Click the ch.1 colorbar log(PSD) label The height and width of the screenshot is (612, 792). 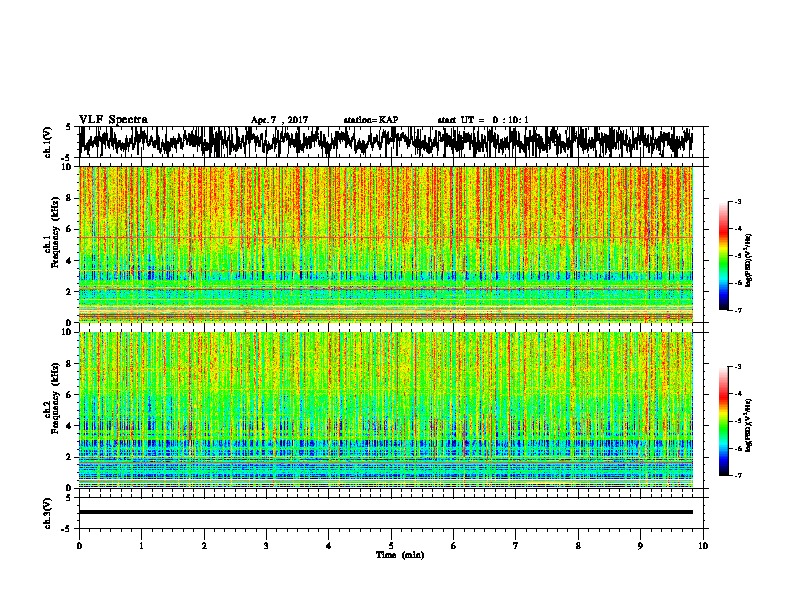[x=748, y=261]
